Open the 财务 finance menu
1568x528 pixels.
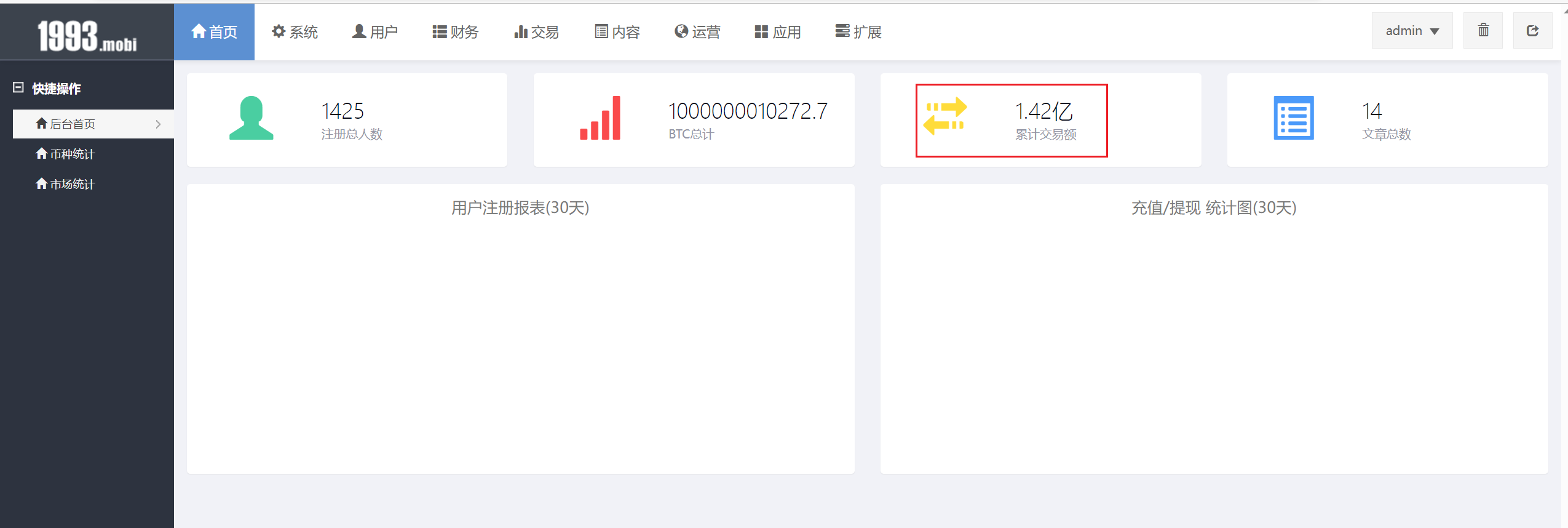456,32
